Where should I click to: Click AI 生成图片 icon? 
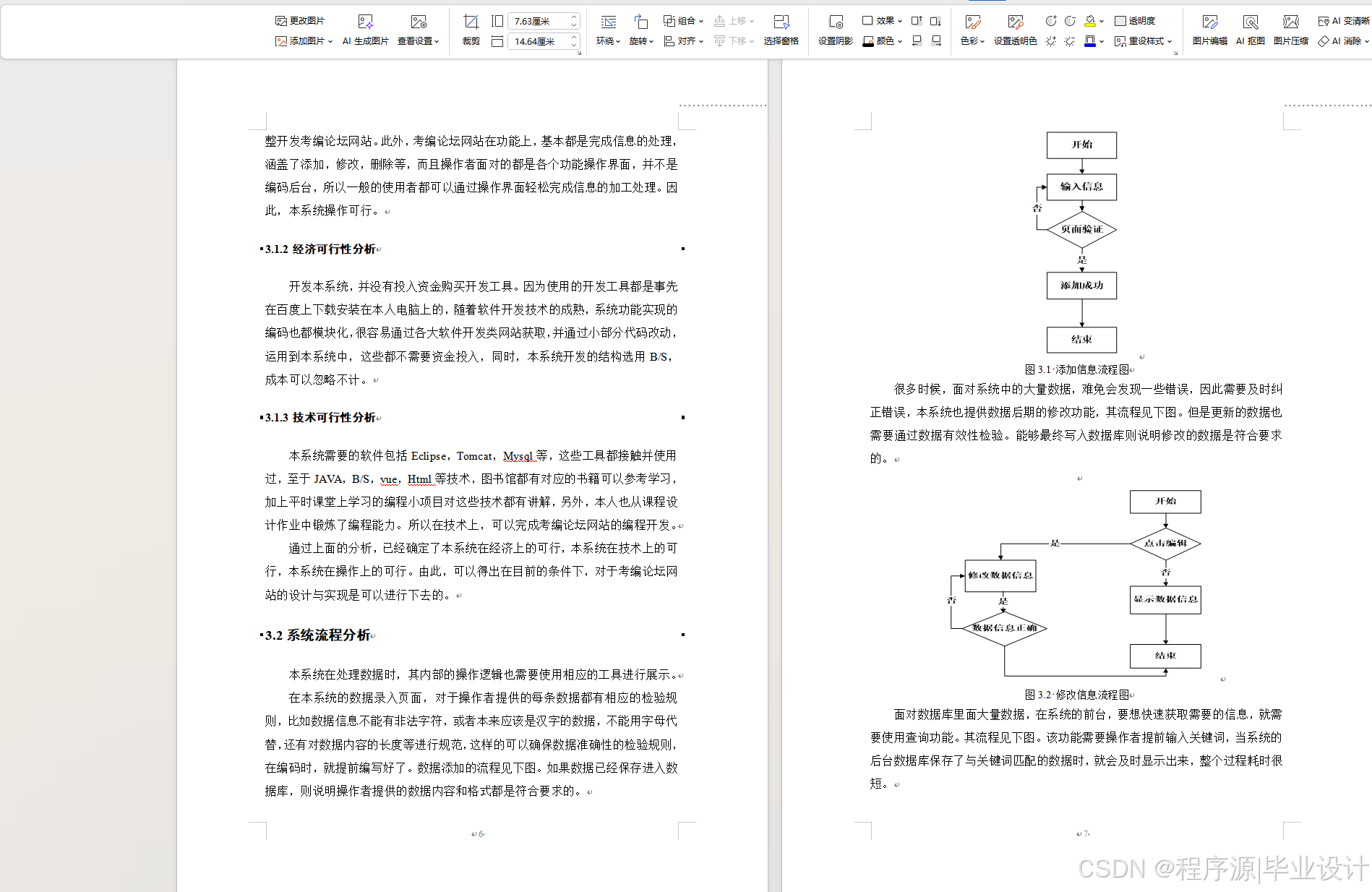pyautogui.click(x=366, y=22)
